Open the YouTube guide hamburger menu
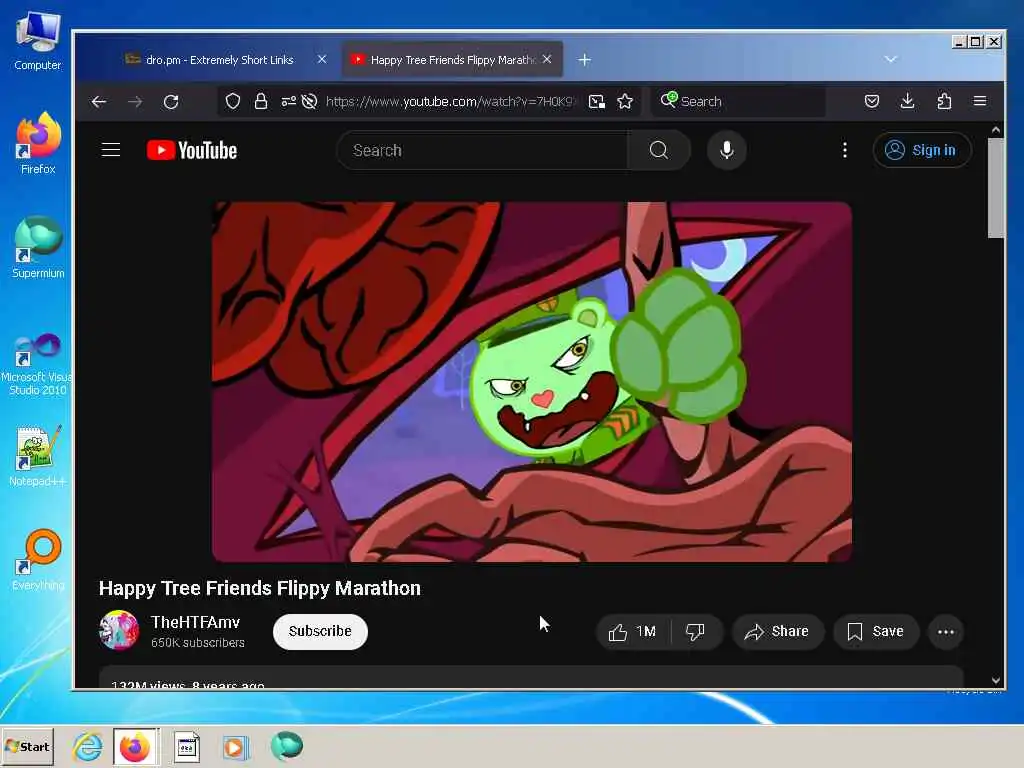This screenshot has width=1024, height=768. pos(111,150)
